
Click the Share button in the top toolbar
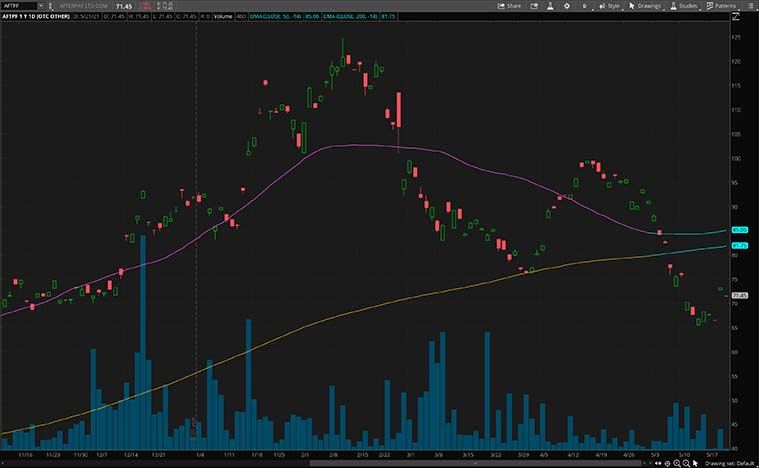pyautogui.click(x=510, y=6)
